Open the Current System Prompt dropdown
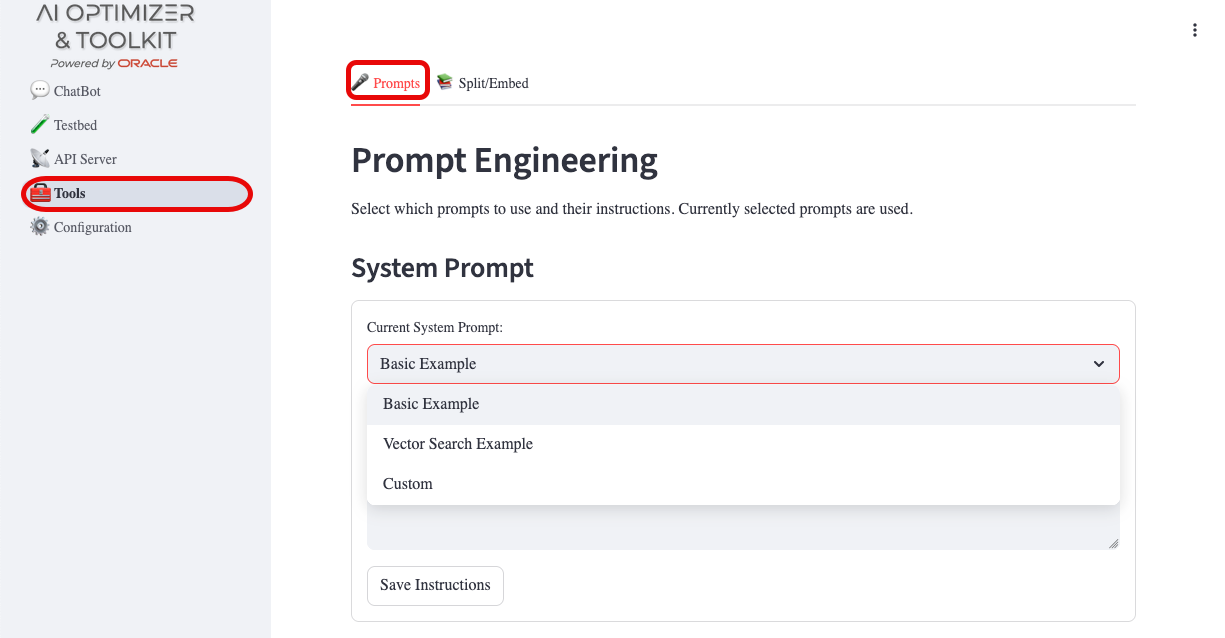This screenshot has height=638, width=1225. pyautogui.click(x=743, y=363)
